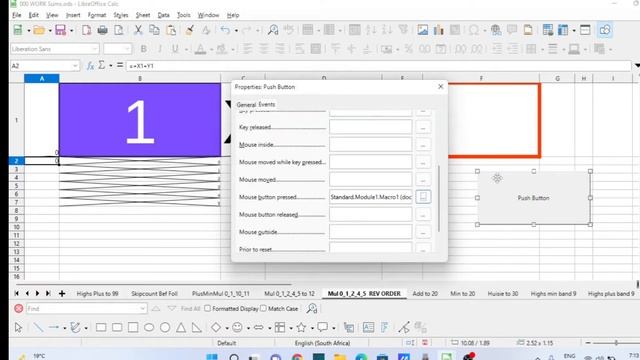This screenshot has height=360, width=640.
Task: Click the Function Wizard fx icon
Action: coord(91,65)
